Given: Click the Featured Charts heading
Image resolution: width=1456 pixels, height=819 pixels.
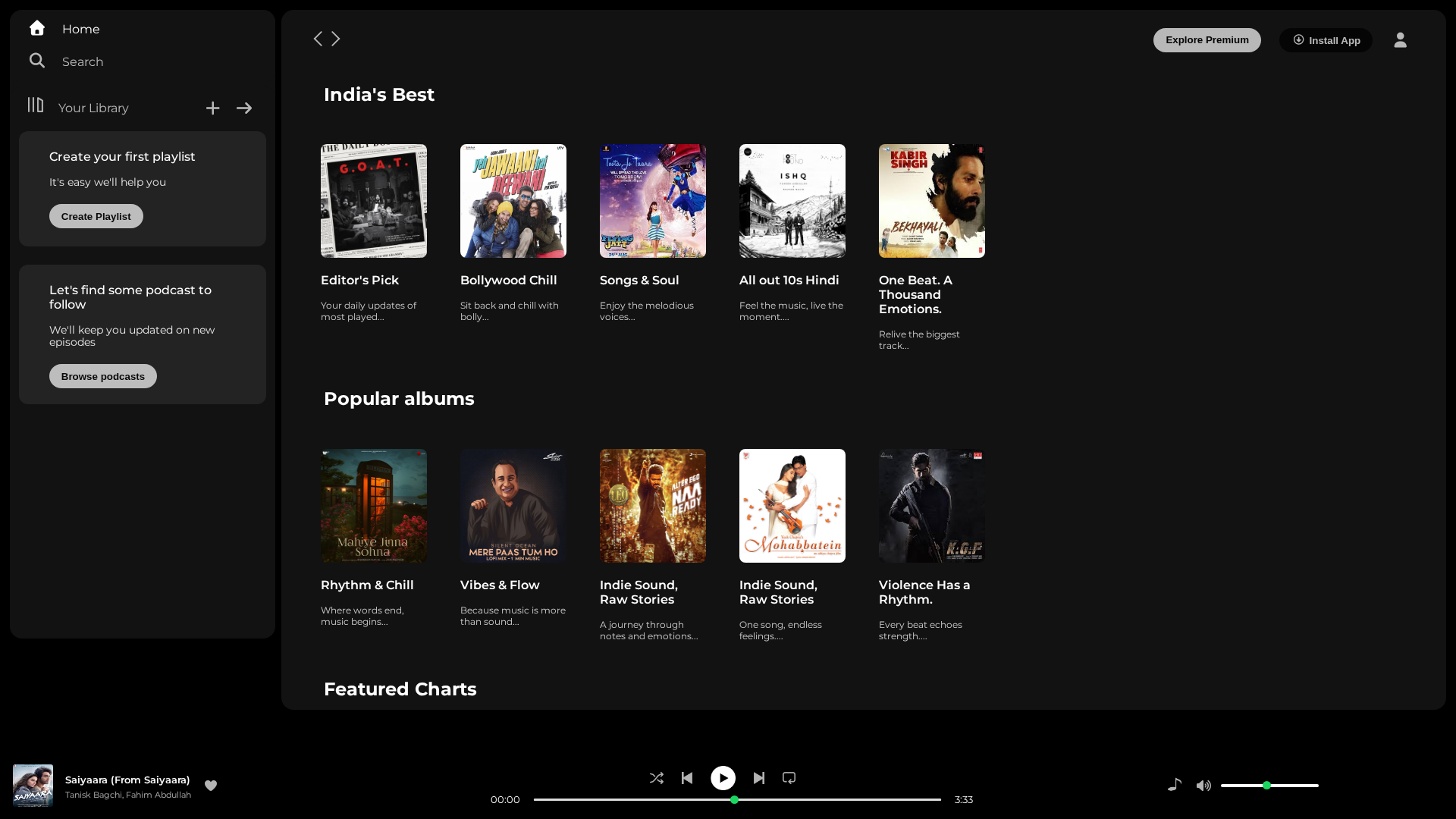Looking at the screenshot, I should (x=400, y=689).
